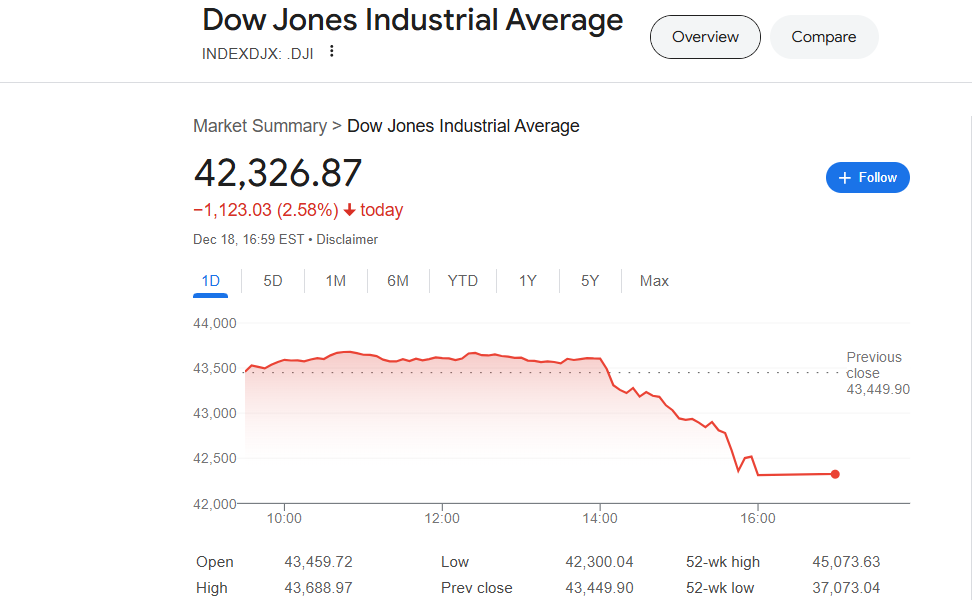This screenshot has height=600, width=972.
Task: Open the Market Summary breadcrumb link
Action: (260, 126)
